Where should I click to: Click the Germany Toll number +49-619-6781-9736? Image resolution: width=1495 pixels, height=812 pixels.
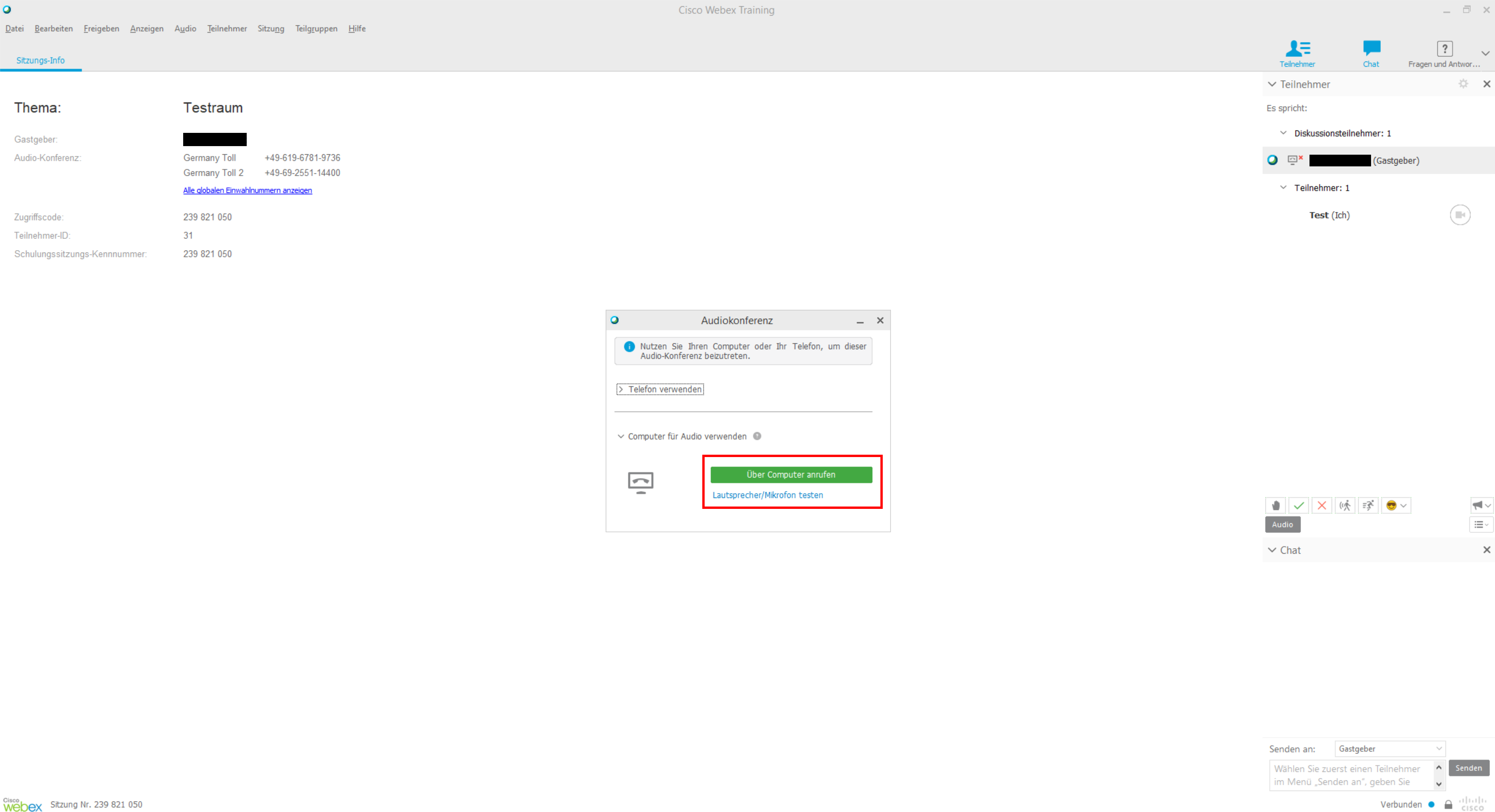click(x=302, y=158)
